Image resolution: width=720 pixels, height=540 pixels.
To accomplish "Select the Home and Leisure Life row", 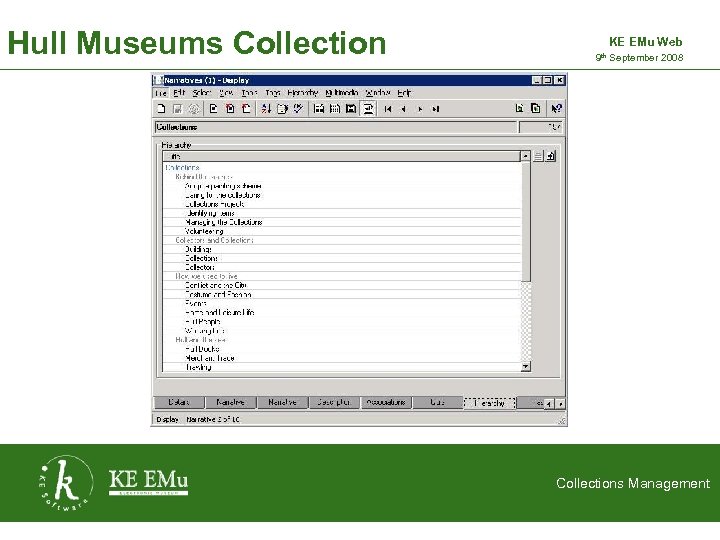I will (x=342, y=313).
